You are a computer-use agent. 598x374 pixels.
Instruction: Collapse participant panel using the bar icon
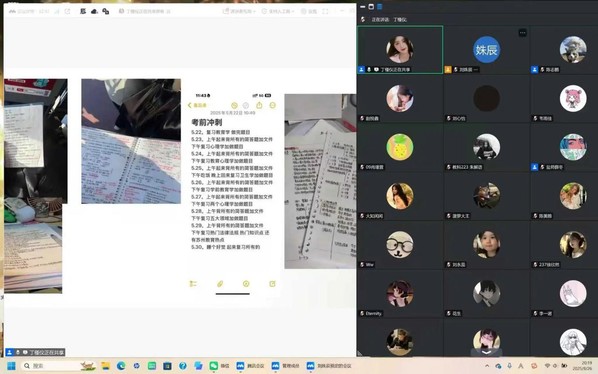362,7
